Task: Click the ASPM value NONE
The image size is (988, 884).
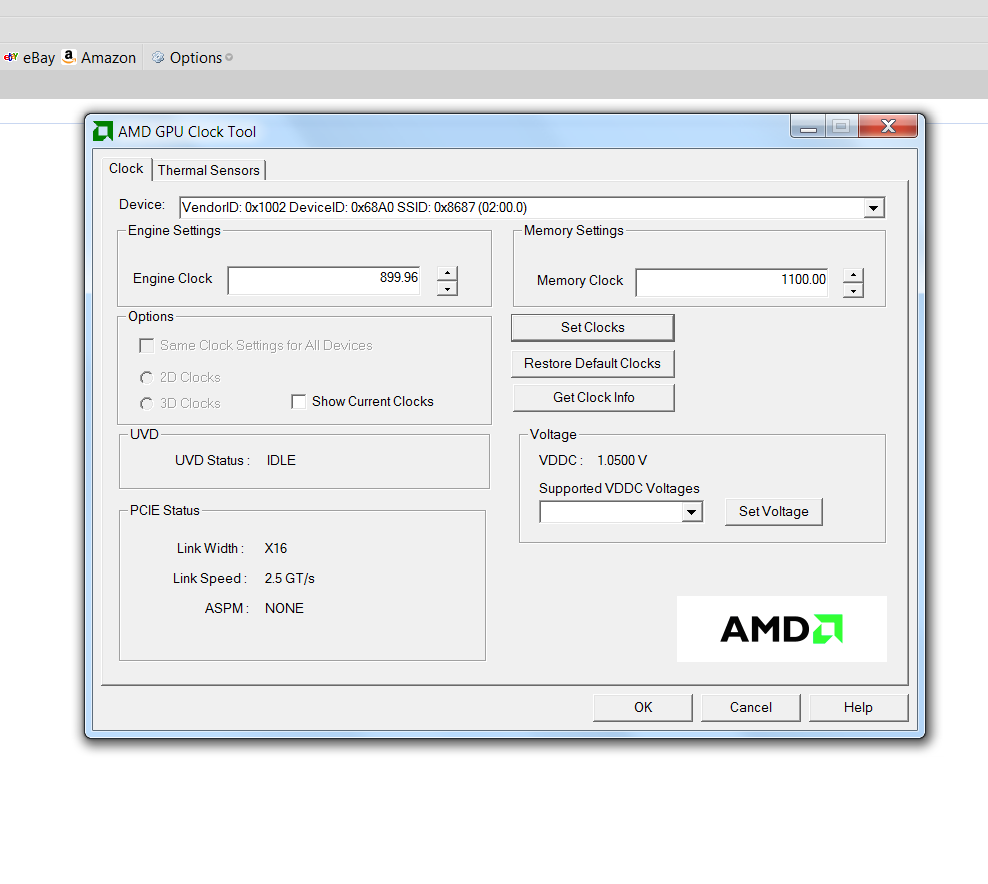Action: [284, 608]
